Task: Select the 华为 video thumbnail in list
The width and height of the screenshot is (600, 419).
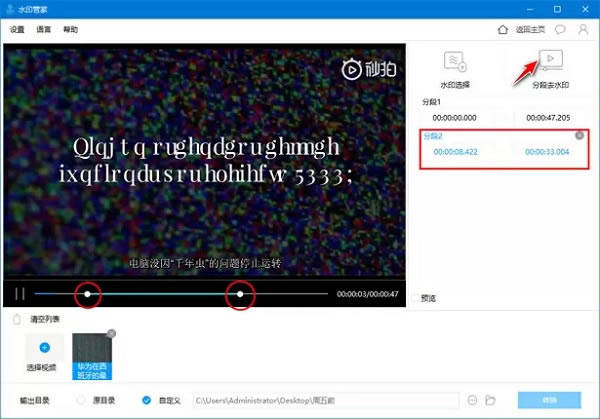Action: click(93, 352)
